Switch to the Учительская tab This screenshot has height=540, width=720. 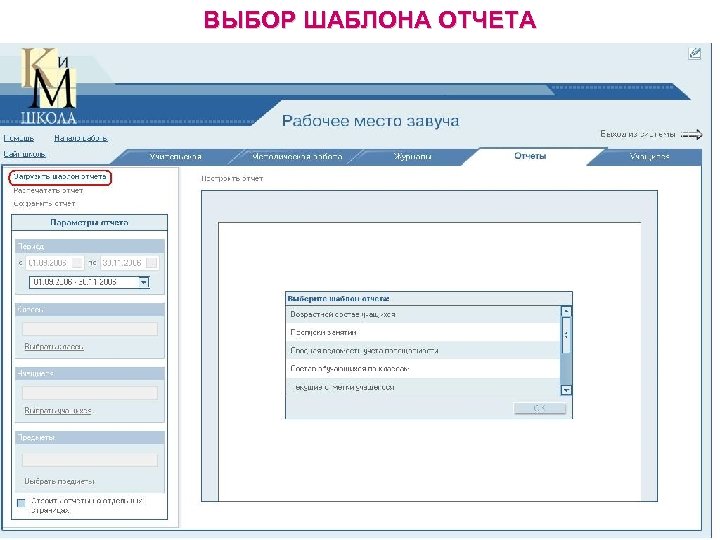pos(175,157)
